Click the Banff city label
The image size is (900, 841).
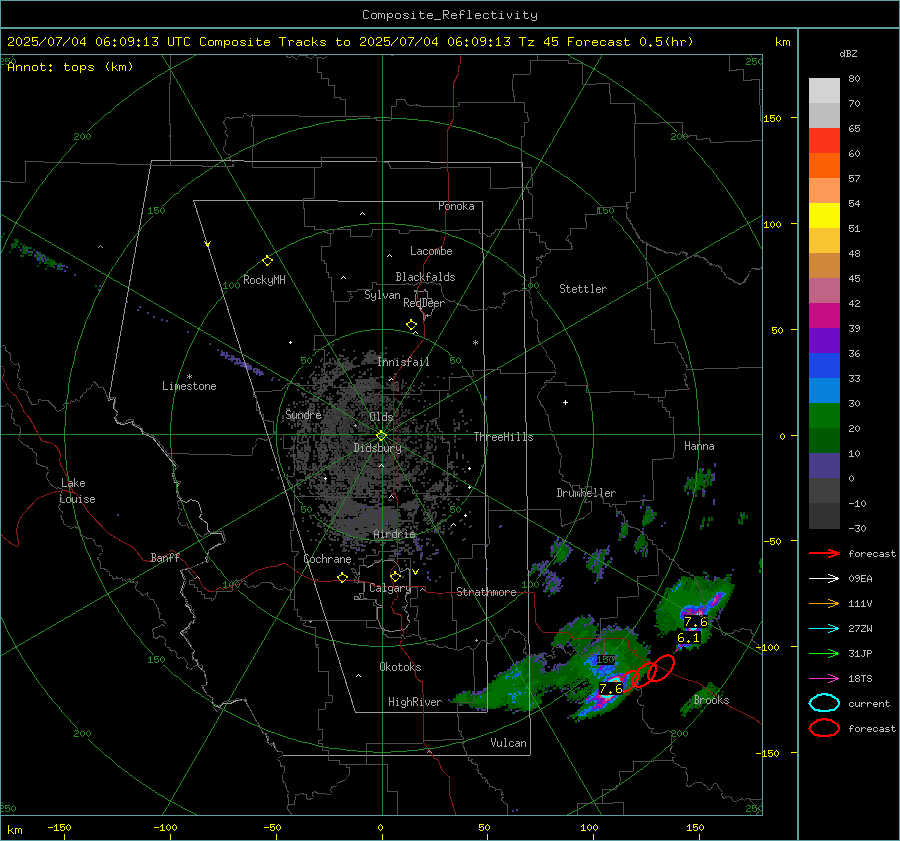pos(165,558)
